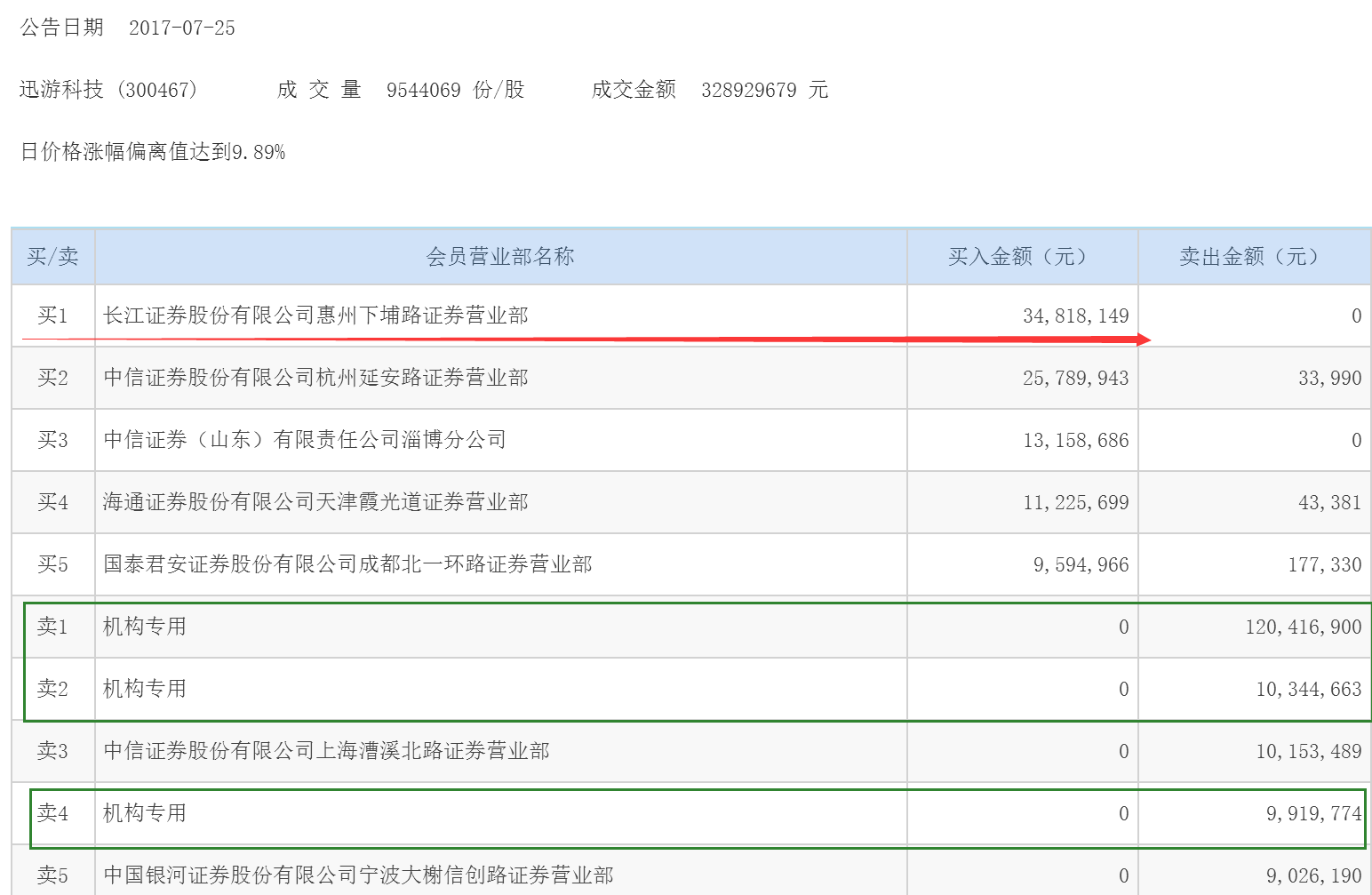Select the 卖3 row label
This screenshot has width=1372, height=895.
53,751
